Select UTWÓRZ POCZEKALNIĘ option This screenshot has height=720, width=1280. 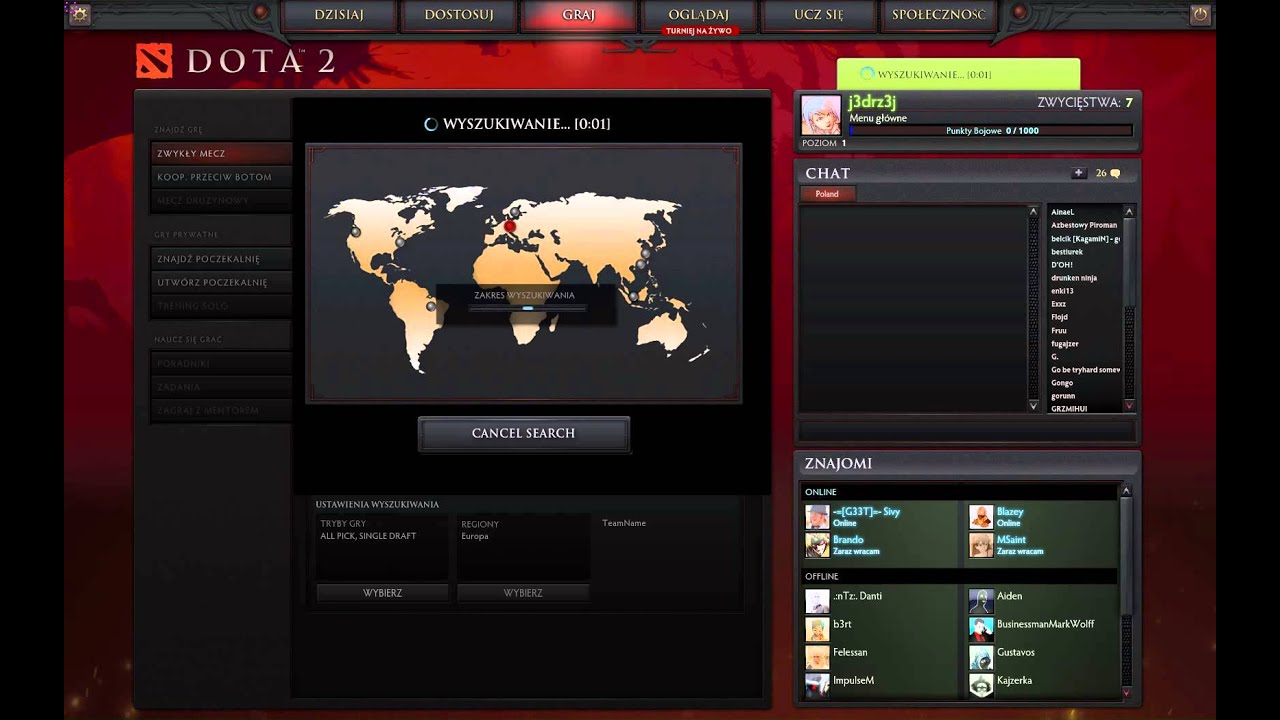221,282
